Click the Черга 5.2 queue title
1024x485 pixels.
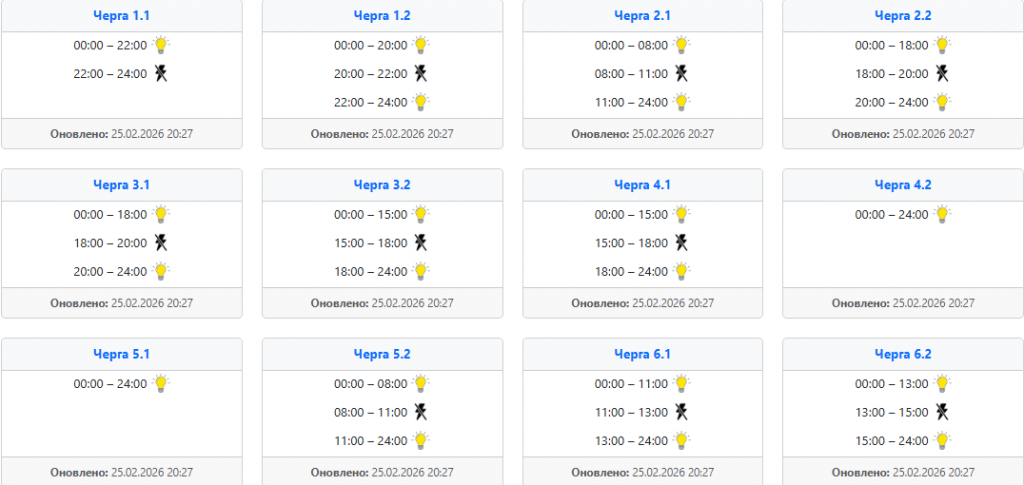382,354
